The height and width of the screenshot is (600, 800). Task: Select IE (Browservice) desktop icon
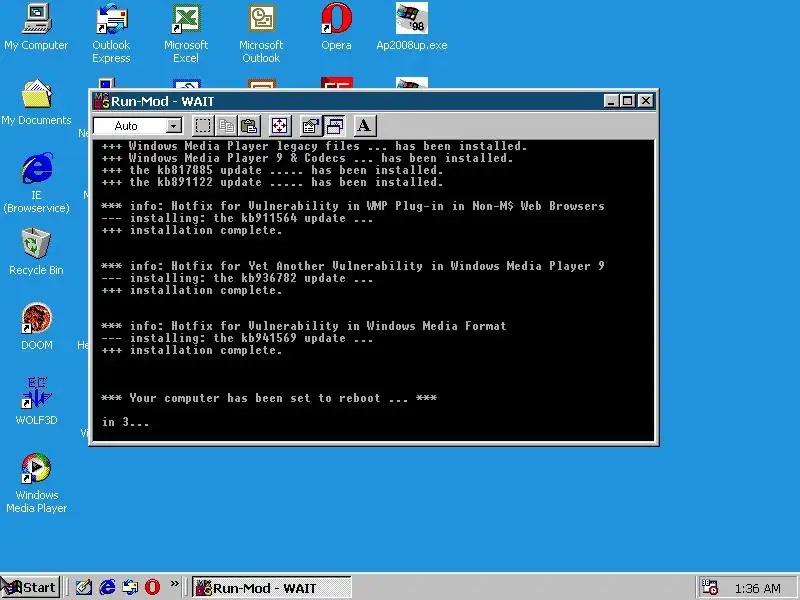[36, 183]
